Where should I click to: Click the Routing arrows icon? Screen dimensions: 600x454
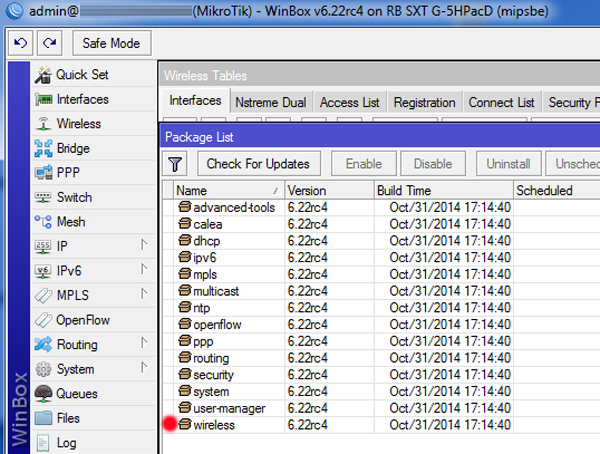point(43,345)
